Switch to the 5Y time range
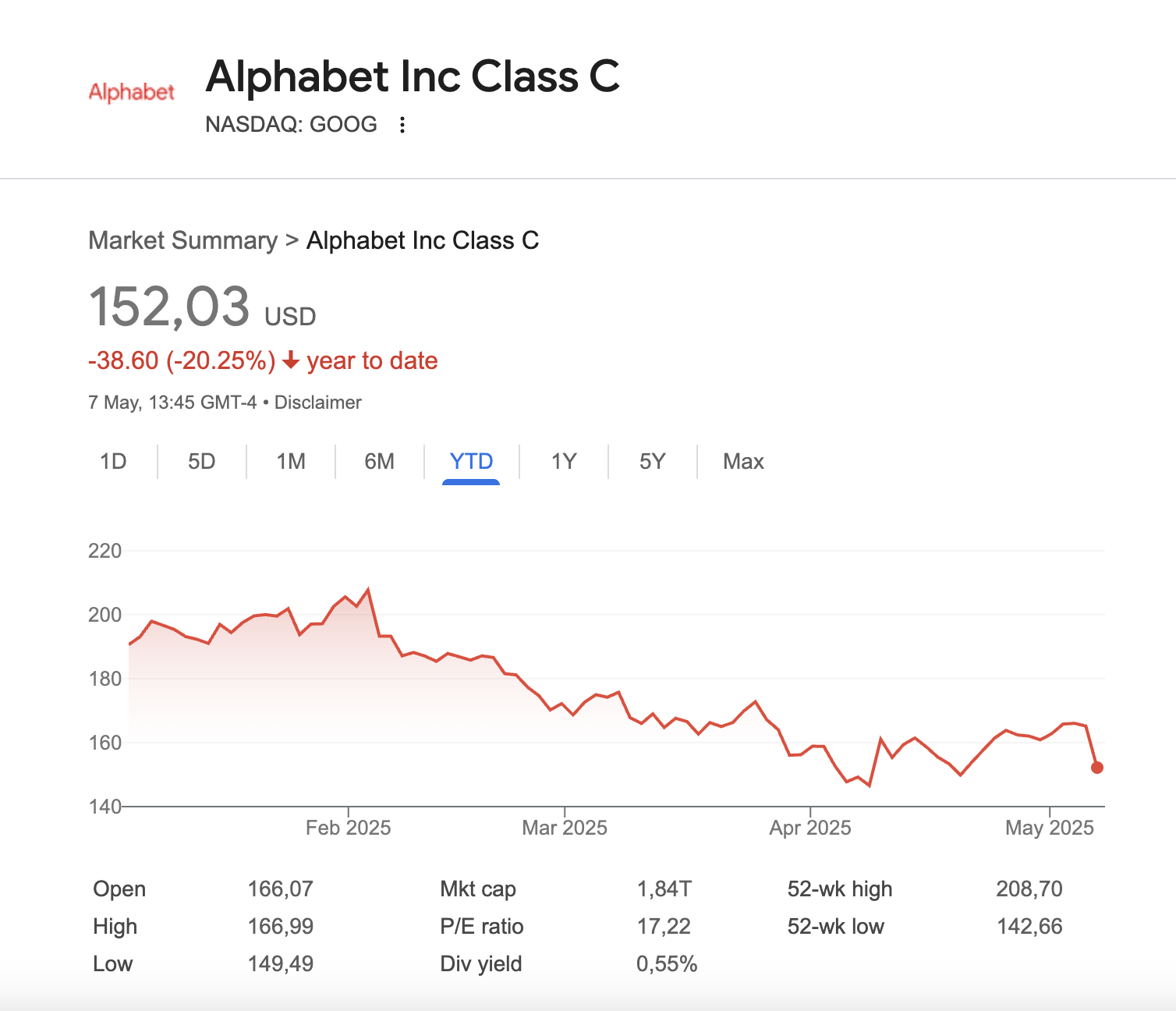 [653, 462]
